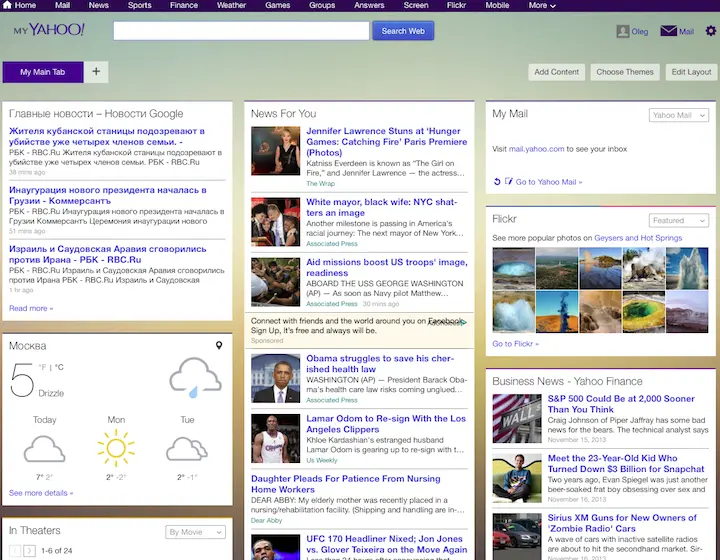Open settings gear icon
The height and width of the screenshot is (560, 720).
coord(710,31)
